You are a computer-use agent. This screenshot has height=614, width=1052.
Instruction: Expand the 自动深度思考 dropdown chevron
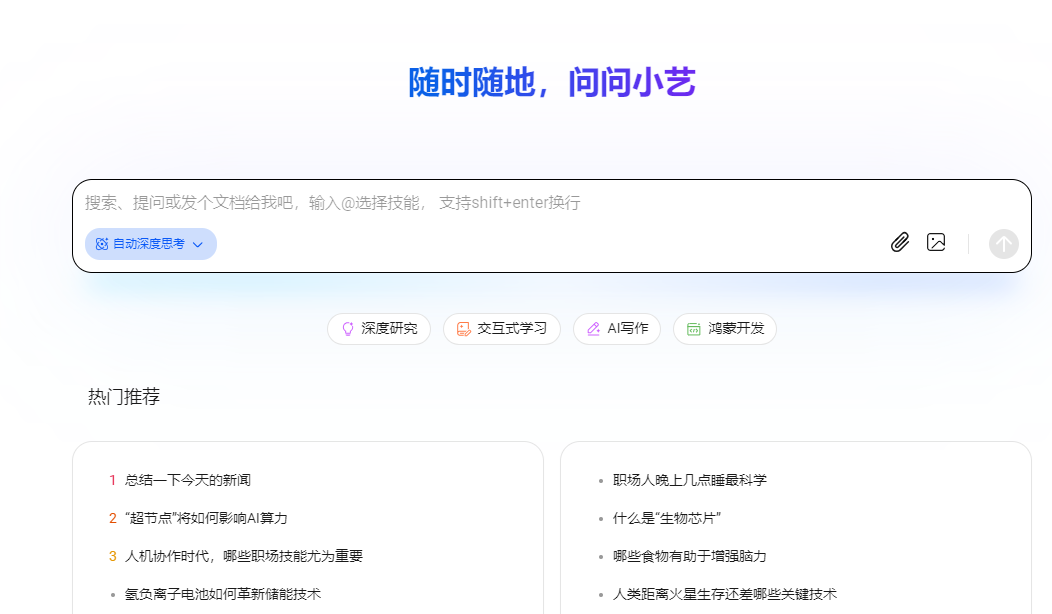(x=198, y=245)
